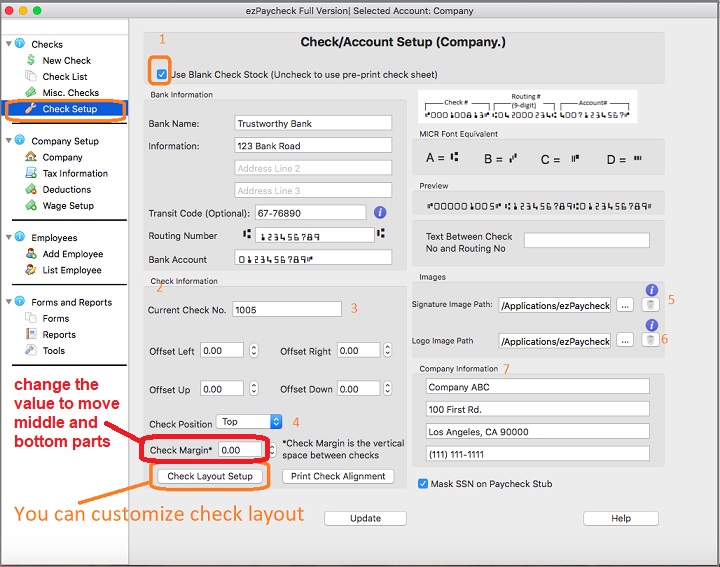Delete logo image with trash button
The height and width of the screenshot is (567, 720).
click(650, 340)
